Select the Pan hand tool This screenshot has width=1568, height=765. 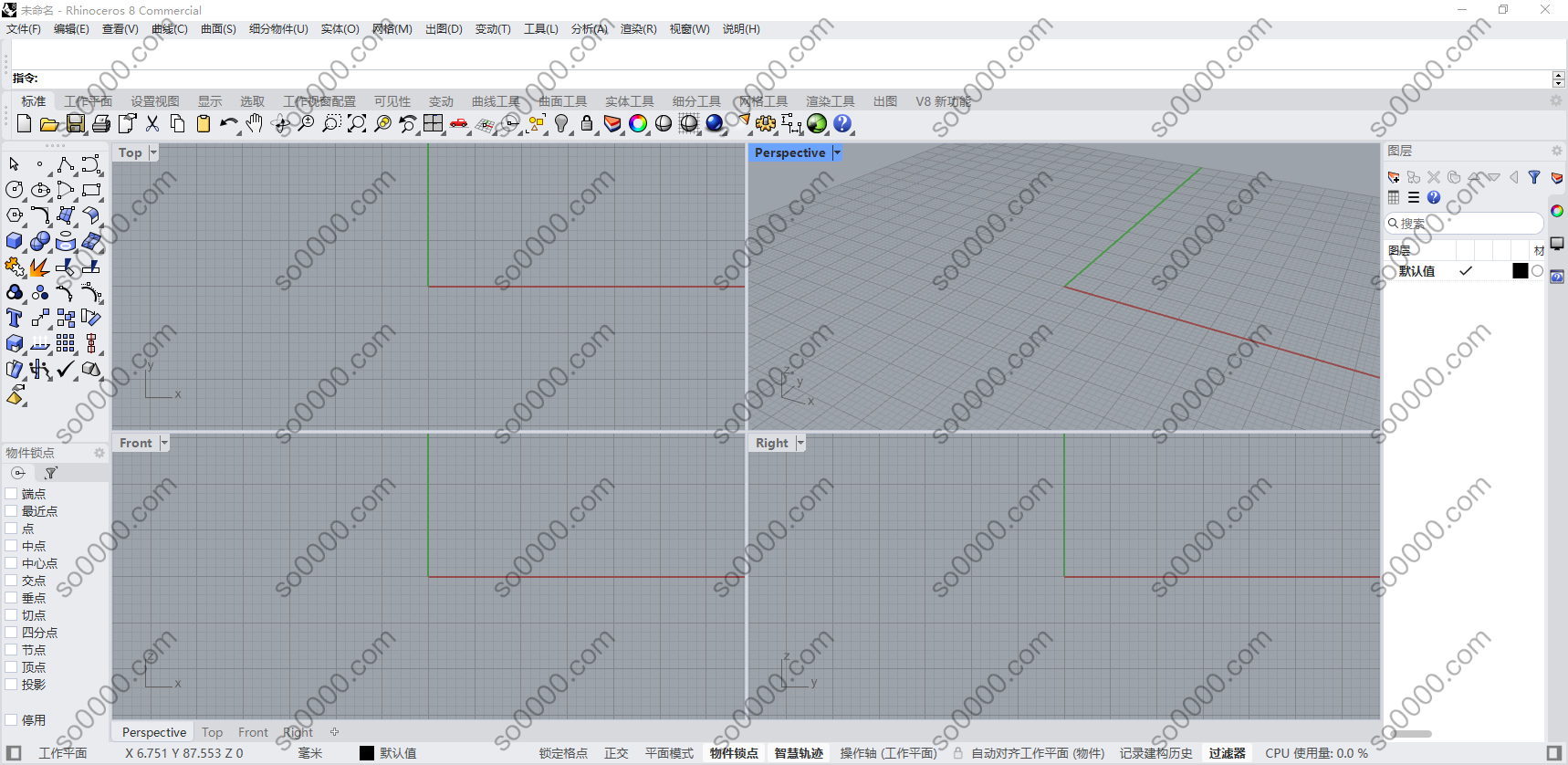point(255,123)
